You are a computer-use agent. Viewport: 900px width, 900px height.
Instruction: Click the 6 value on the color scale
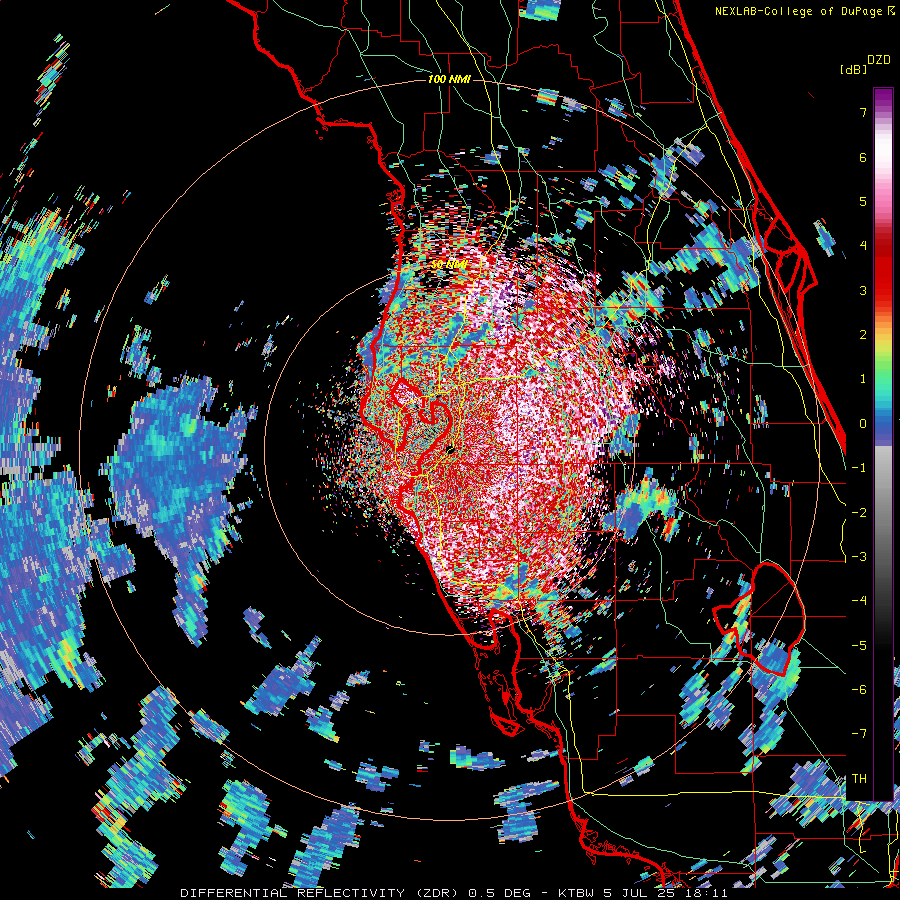[863, 157]
